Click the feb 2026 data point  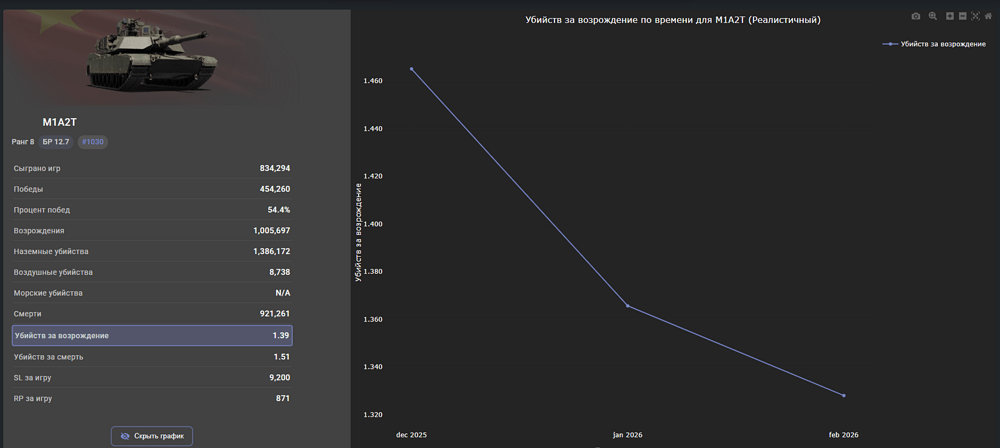(843, 396)
